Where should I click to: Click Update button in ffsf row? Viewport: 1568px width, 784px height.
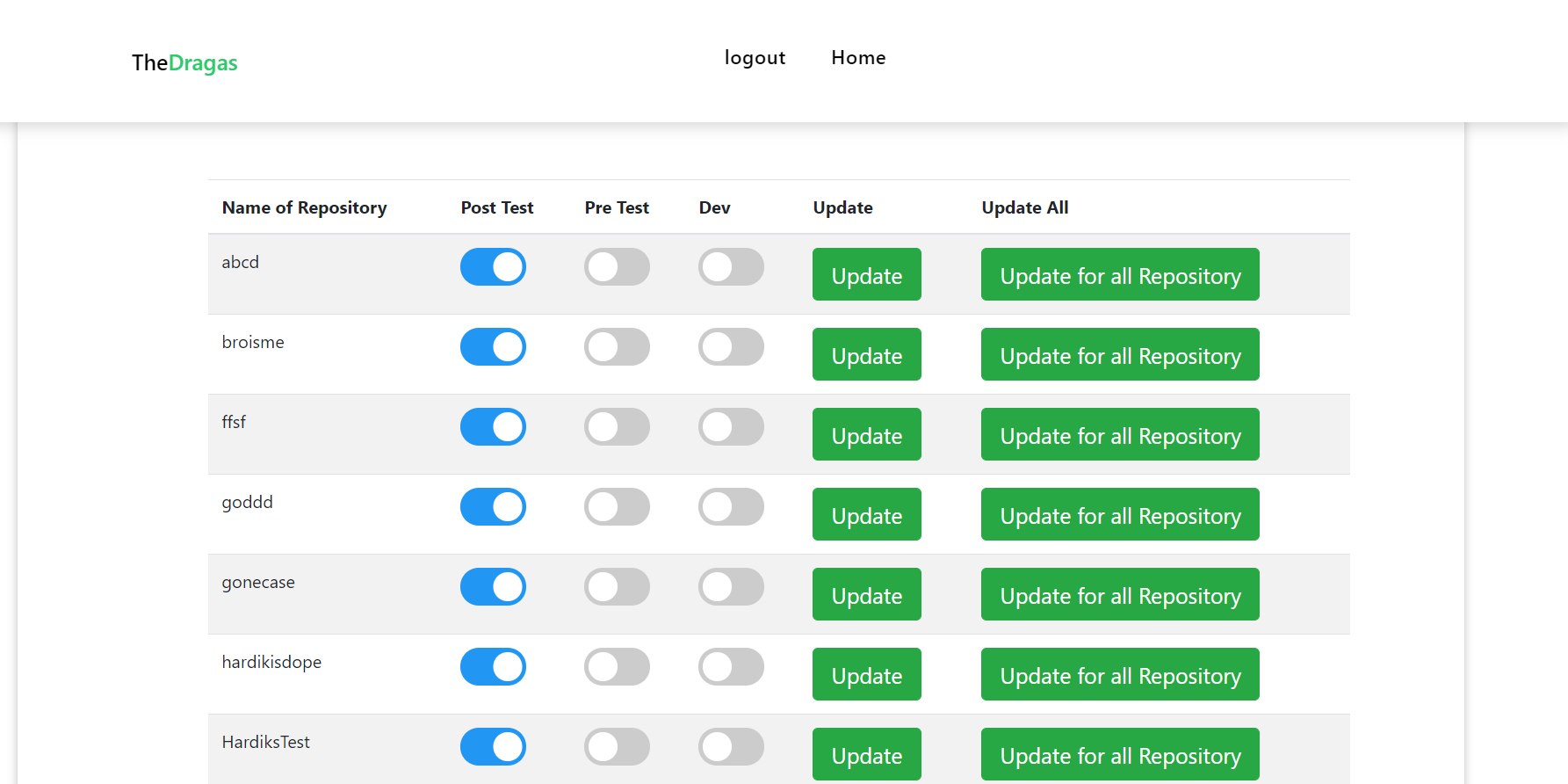click(867, 434)
